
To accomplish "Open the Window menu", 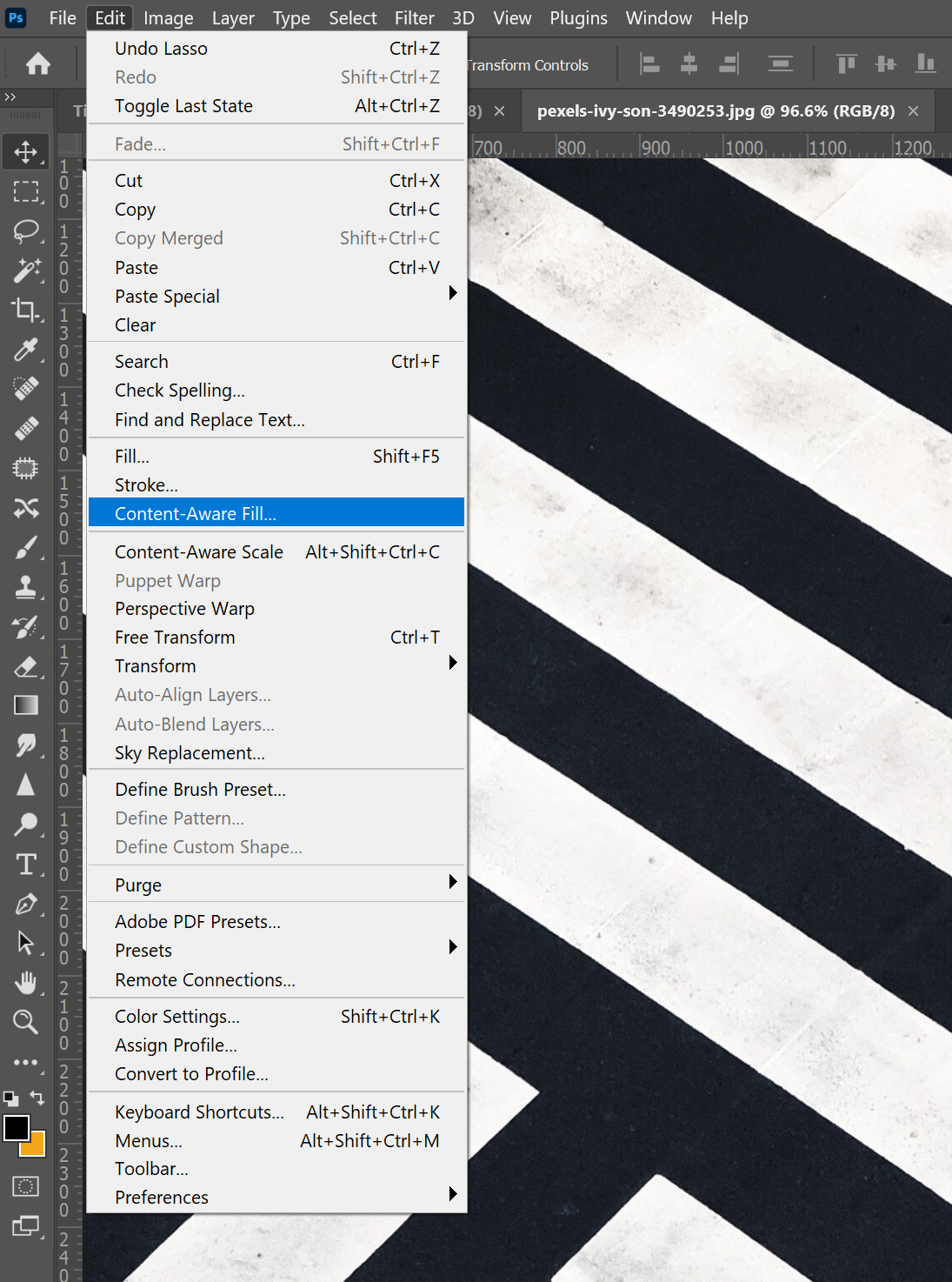I will pos(659,17).
